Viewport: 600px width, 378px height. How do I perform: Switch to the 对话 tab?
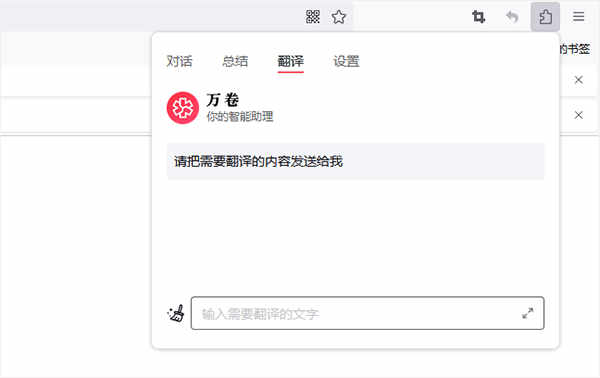pyautogui.click(x=179, y=61)
